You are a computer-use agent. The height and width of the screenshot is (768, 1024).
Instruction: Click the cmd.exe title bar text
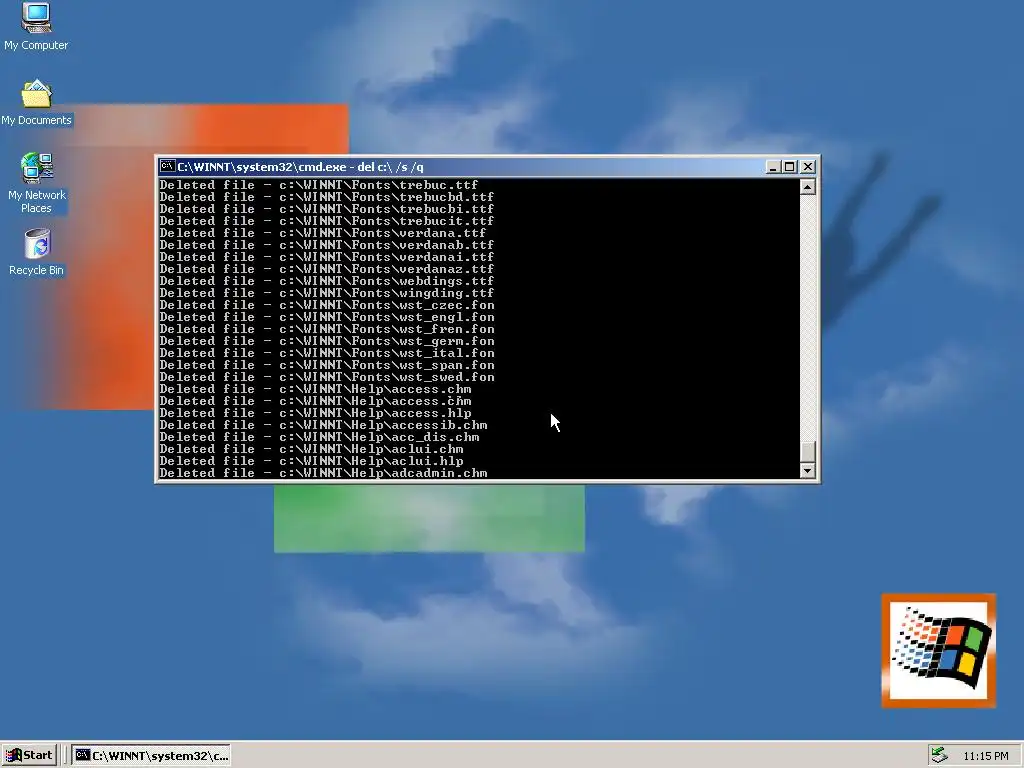tap(300, 167)
